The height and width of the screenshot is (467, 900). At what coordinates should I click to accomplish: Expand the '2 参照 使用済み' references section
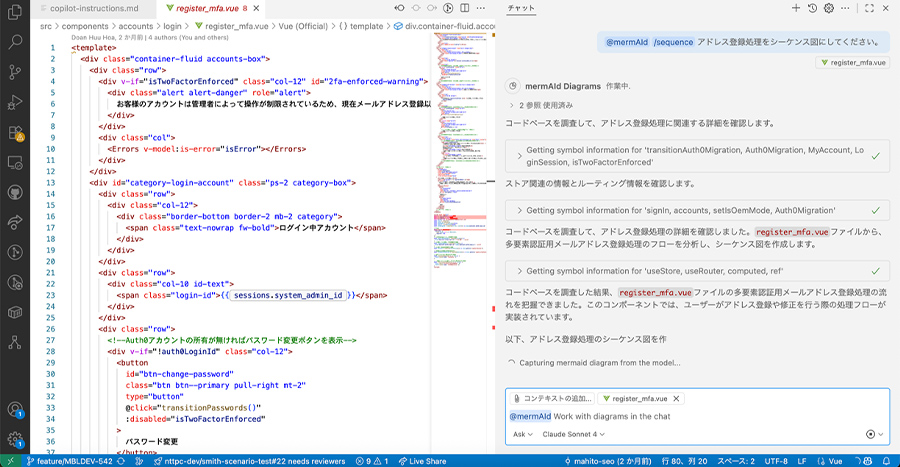[x=545, y=105]
